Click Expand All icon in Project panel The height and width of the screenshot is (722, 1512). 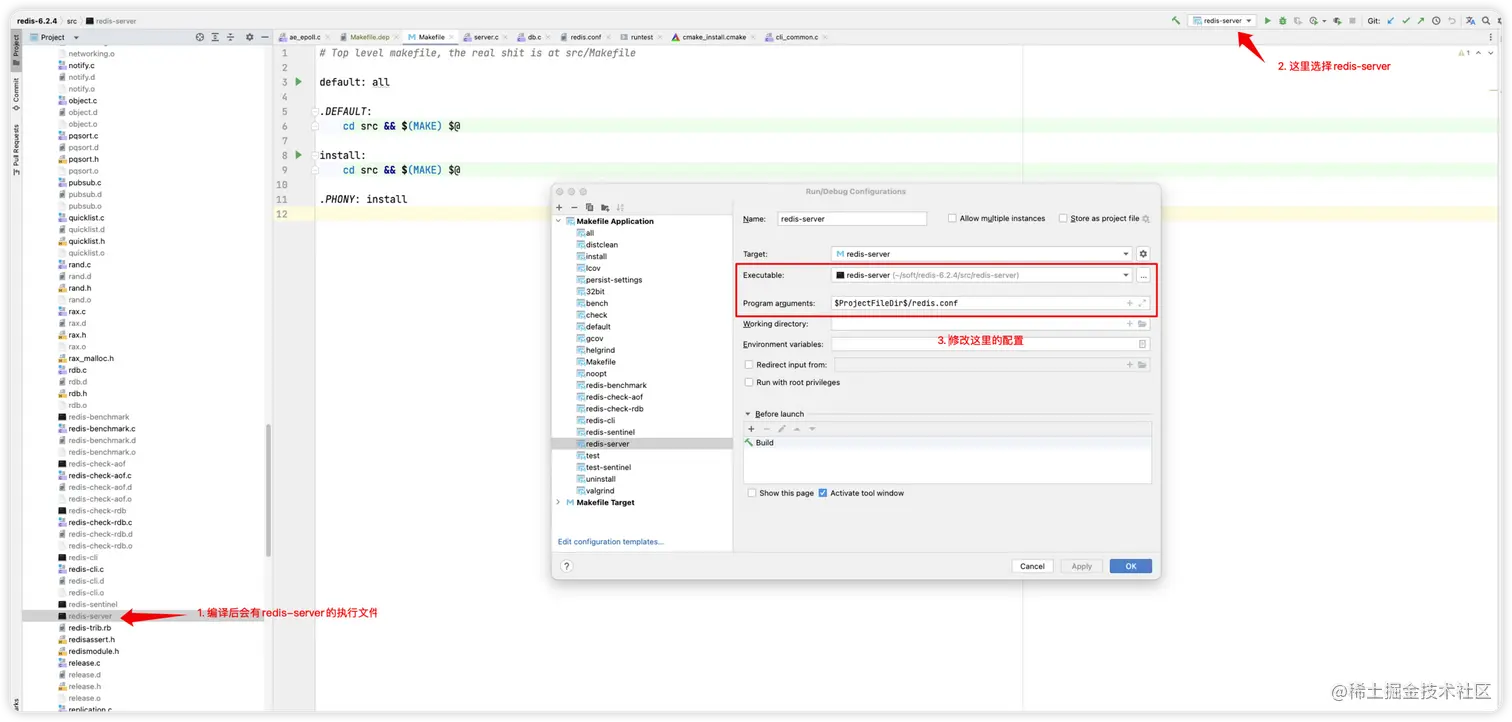215,37
